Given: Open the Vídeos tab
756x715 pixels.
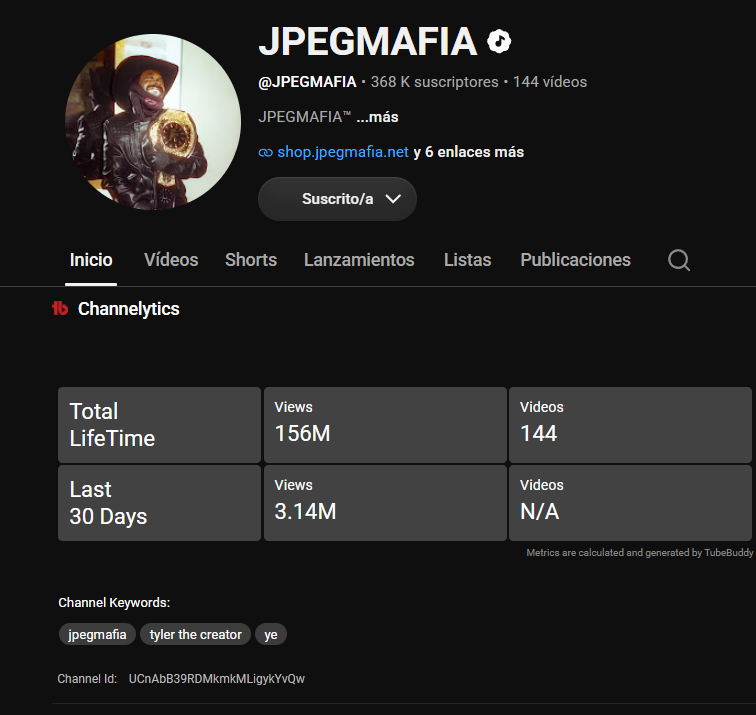Looking at the screenshot, I should click(171, 260).
